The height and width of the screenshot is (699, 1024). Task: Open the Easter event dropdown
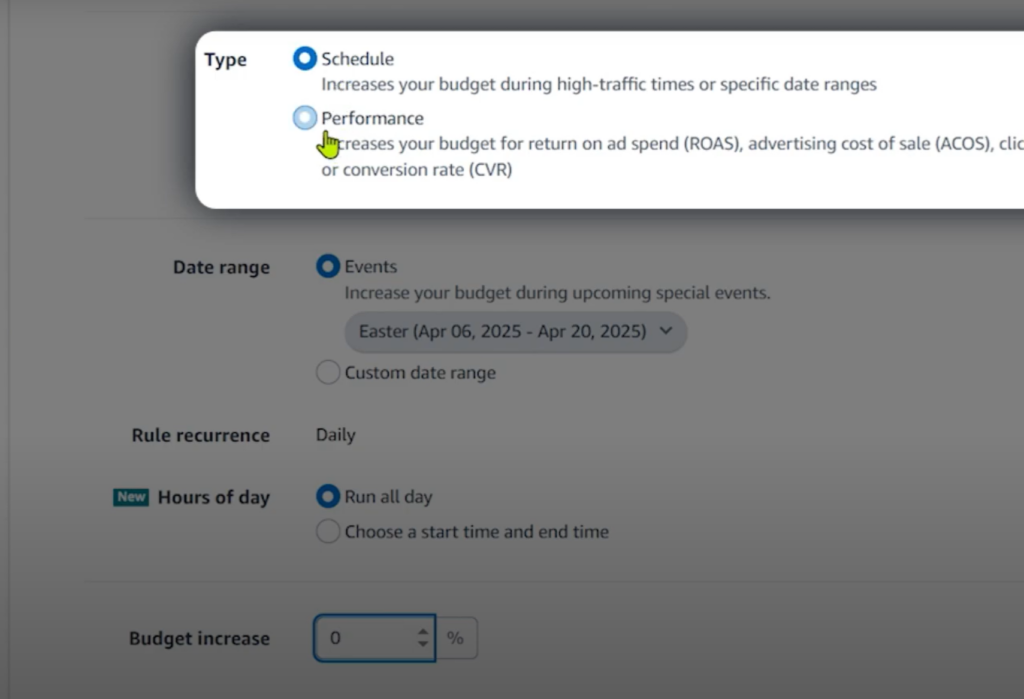(515, 331)
